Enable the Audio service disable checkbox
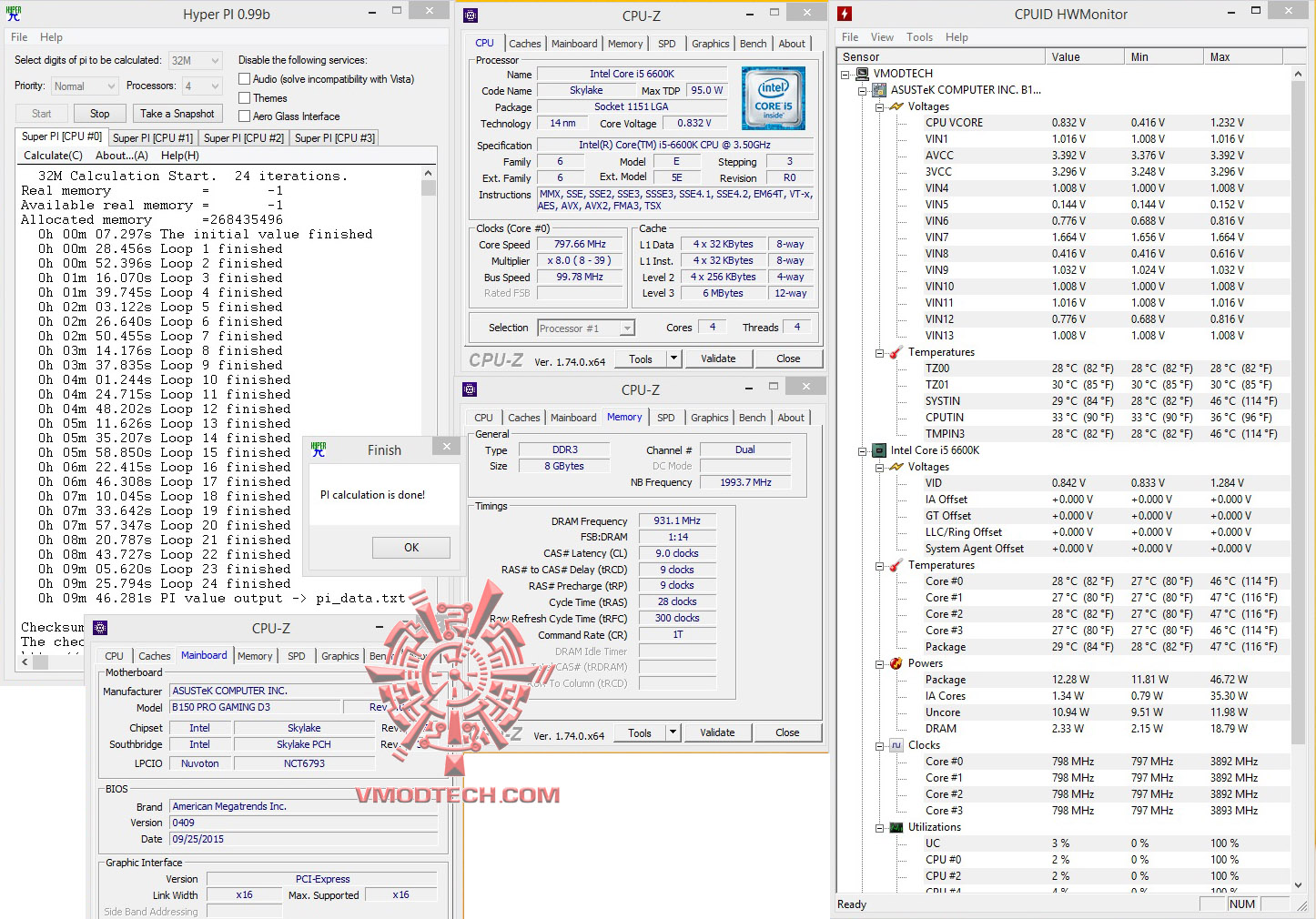 pyautogui.click(x=244, y=79)
